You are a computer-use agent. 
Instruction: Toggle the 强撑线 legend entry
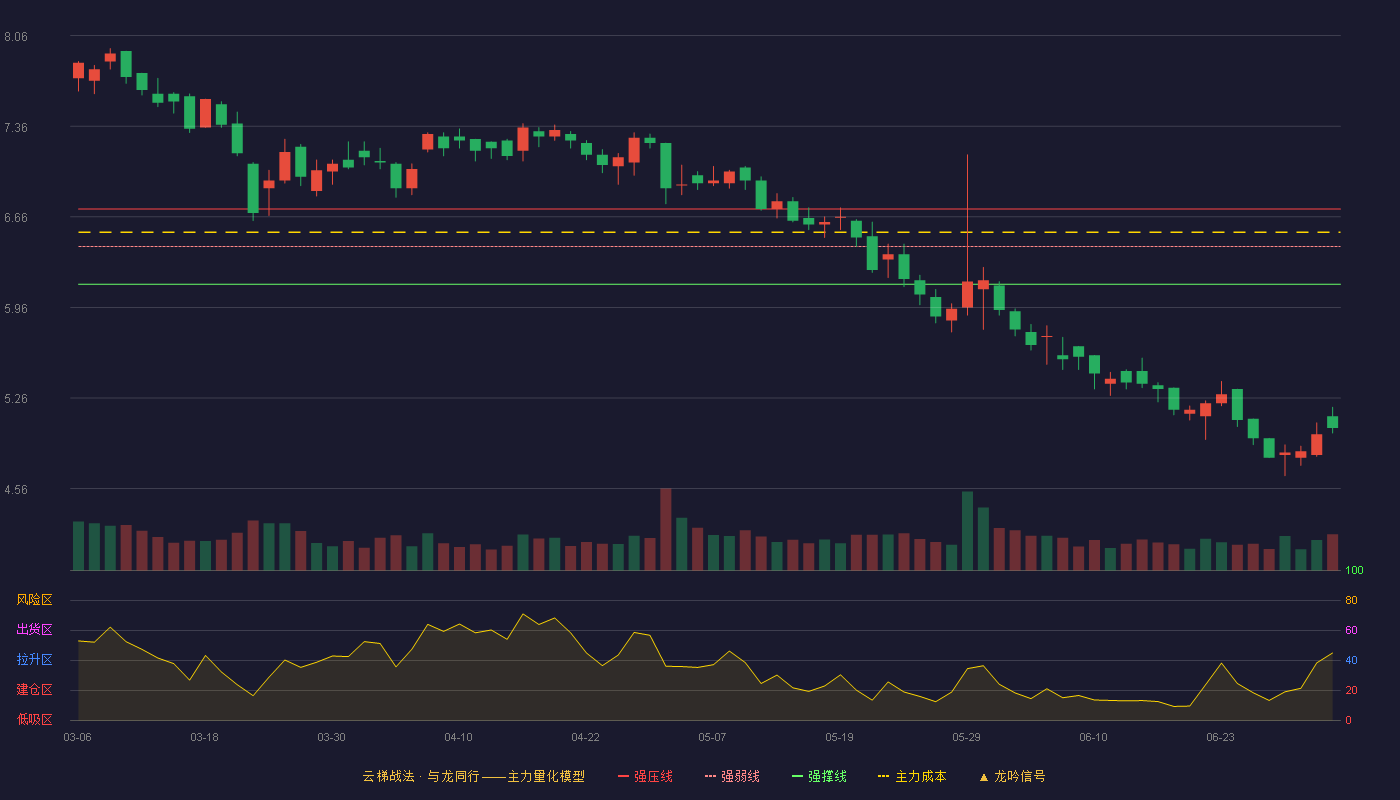(x=819, y=776)
